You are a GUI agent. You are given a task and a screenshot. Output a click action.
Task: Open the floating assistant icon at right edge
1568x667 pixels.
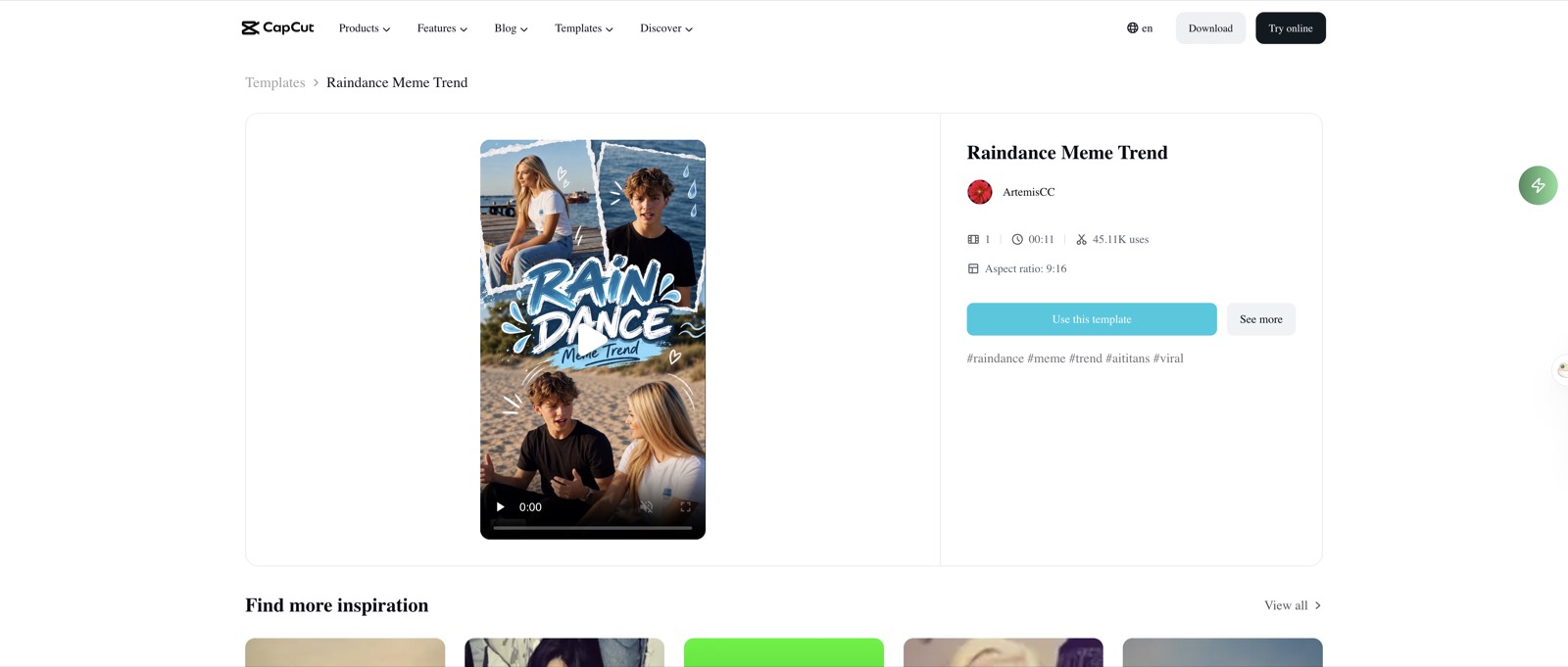(1562, 369)
